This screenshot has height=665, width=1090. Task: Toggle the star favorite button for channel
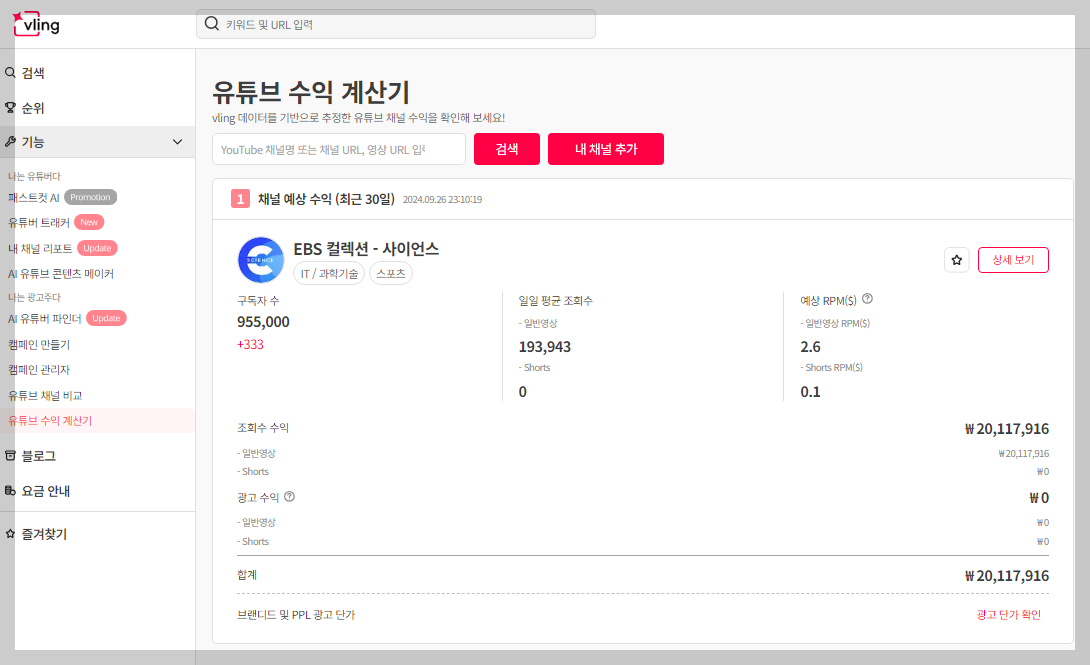(x=957, y=260)
